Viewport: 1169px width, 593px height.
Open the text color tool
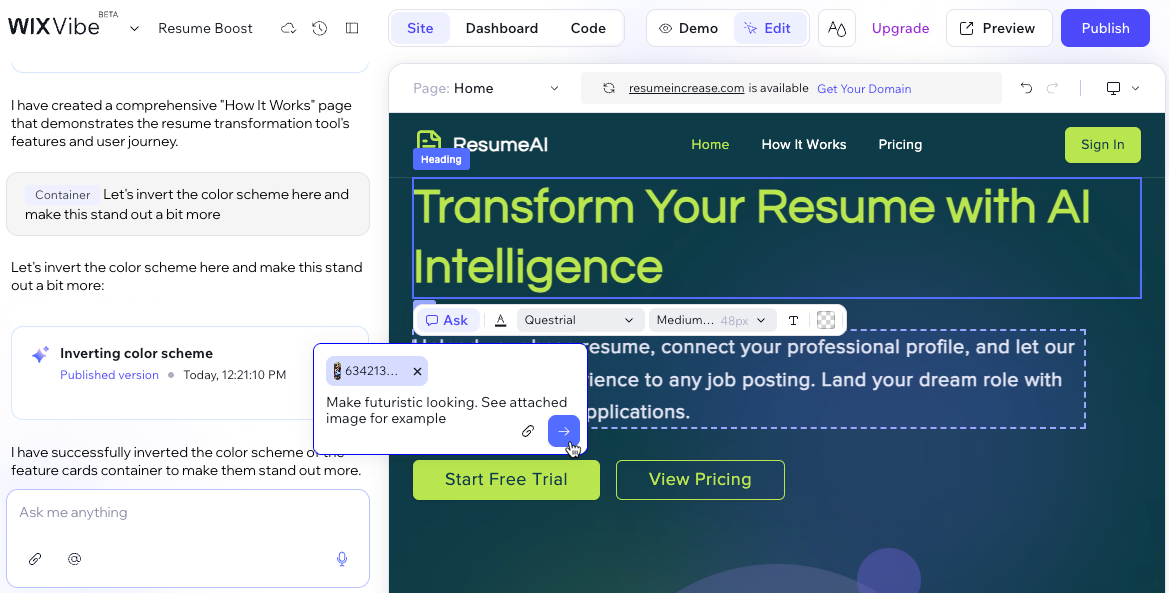tap(501, 321)
